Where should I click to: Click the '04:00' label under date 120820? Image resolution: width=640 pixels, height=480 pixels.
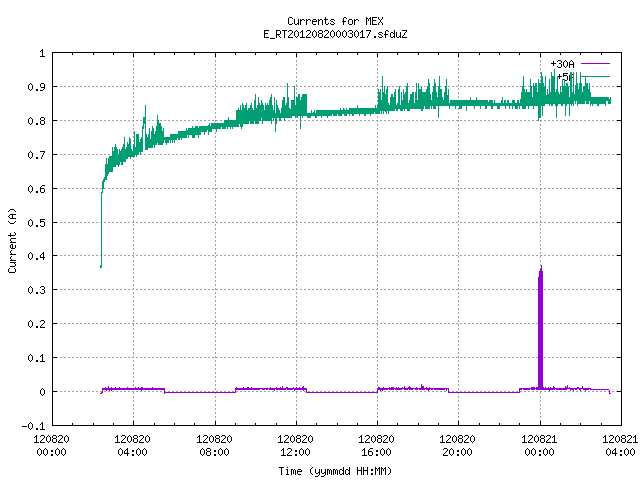[x=132, y=452]
